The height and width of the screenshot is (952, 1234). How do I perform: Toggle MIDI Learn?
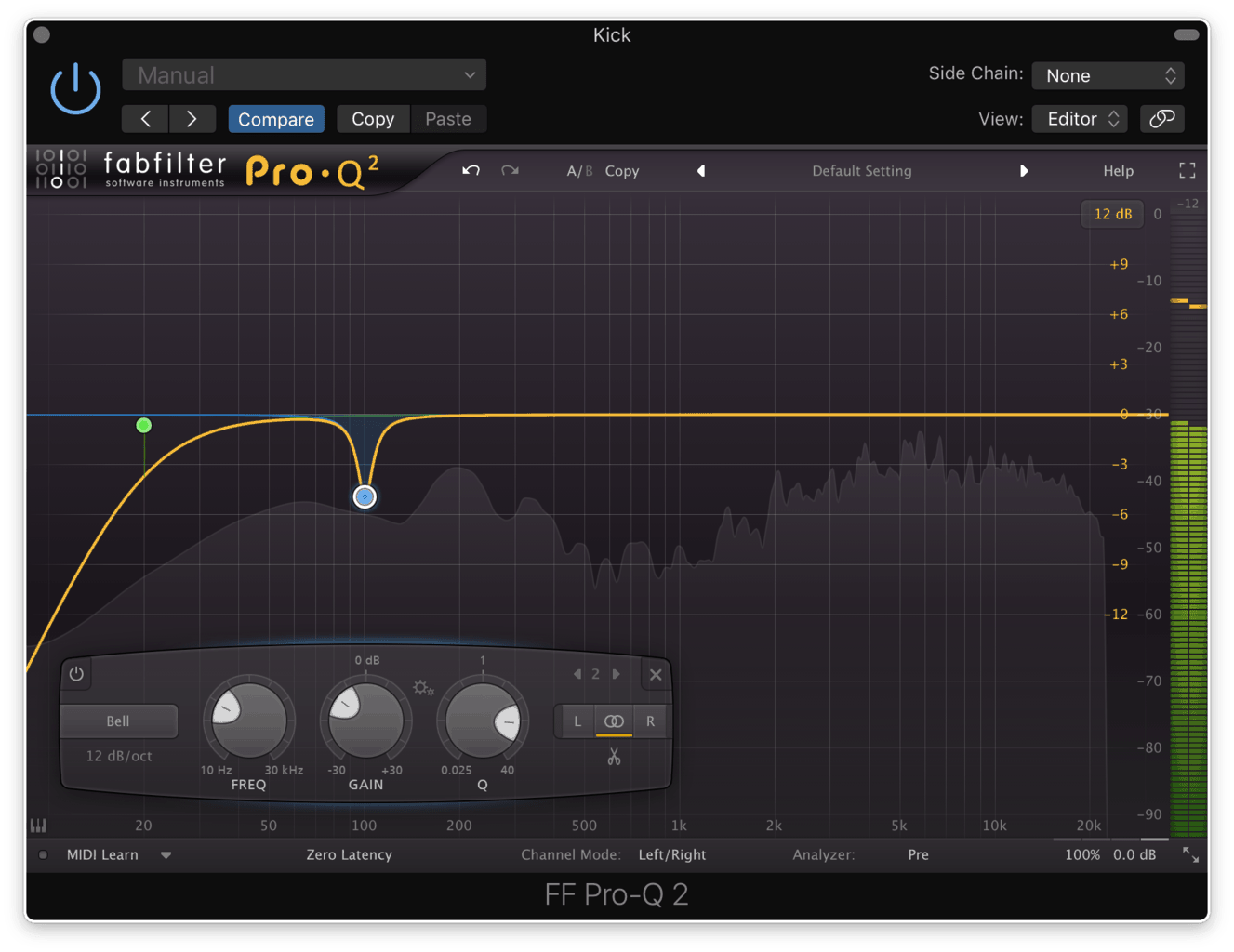coord(102,854)
